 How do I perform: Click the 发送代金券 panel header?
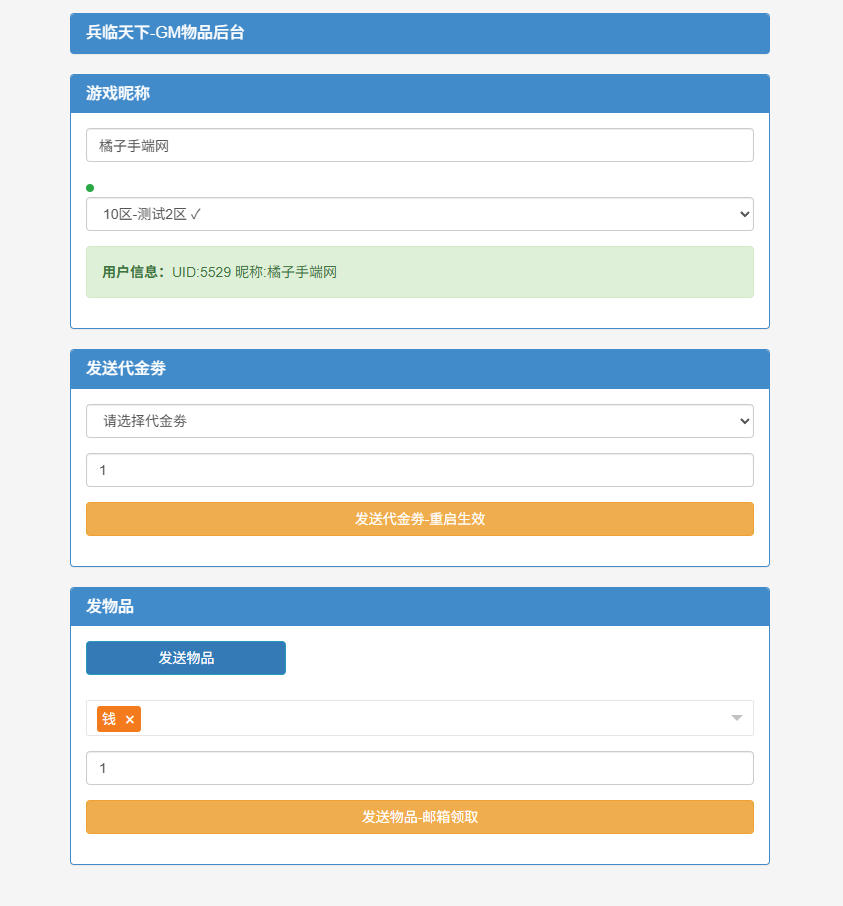(419, 369)
